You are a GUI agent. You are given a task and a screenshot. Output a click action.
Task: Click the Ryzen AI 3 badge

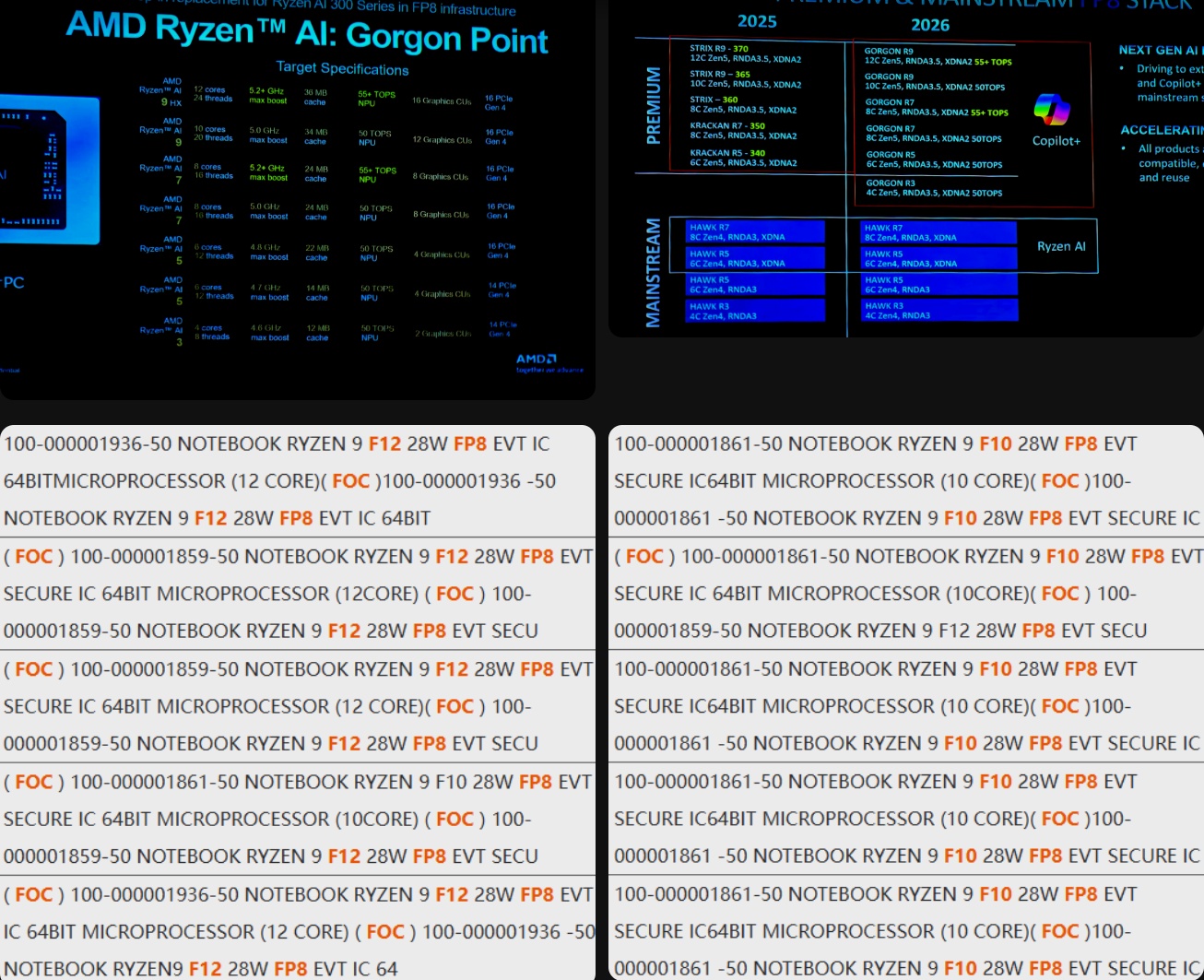point(164,330)
